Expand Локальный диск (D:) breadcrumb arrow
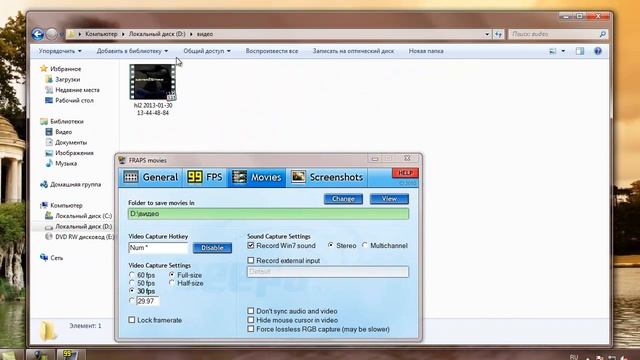This screenshot has height=360, width=640. point(191,34)
